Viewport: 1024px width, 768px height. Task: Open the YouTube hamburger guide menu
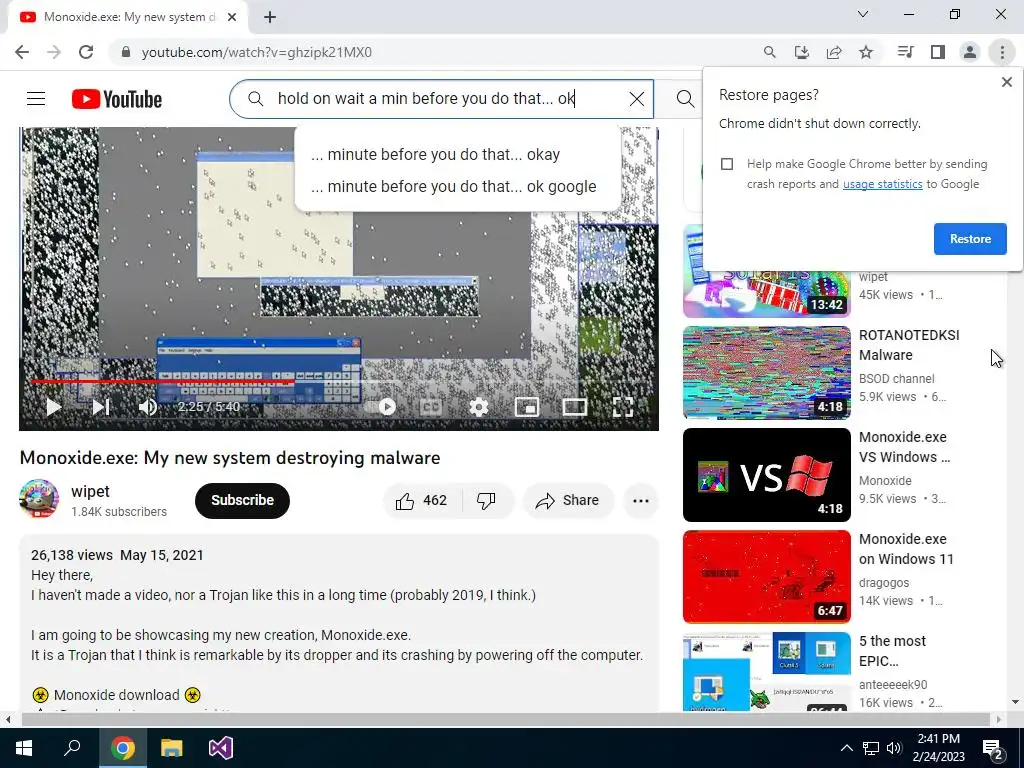click(36, 99)
